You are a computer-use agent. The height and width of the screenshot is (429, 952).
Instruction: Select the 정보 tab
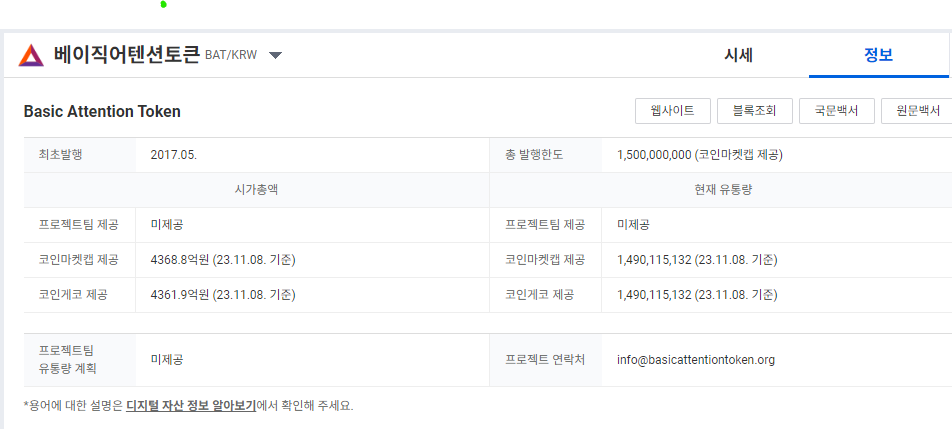pos(878,55)
